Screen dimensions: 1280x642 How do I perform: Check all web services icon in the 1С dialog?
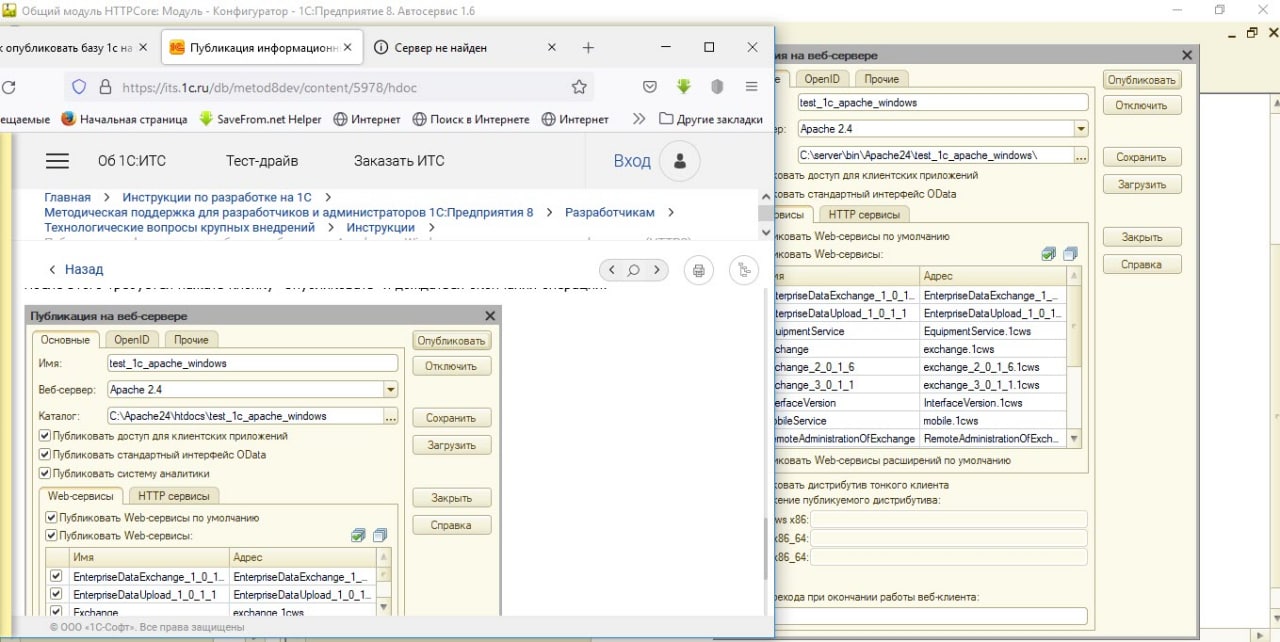coord(1048,254)
